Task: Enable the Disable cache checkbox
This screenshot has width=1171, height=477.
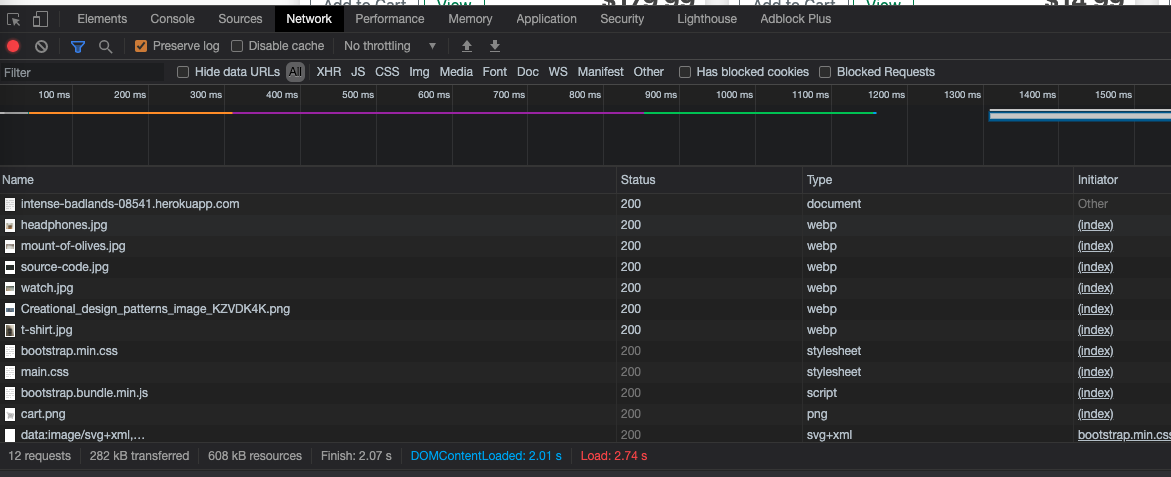Action: (237, 46)
